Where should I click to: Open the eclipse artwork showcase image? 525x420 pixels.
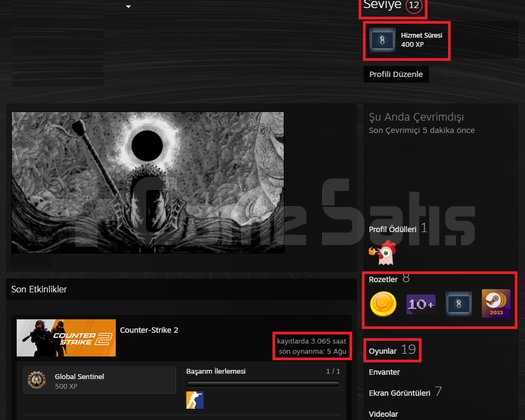(148, 183)
